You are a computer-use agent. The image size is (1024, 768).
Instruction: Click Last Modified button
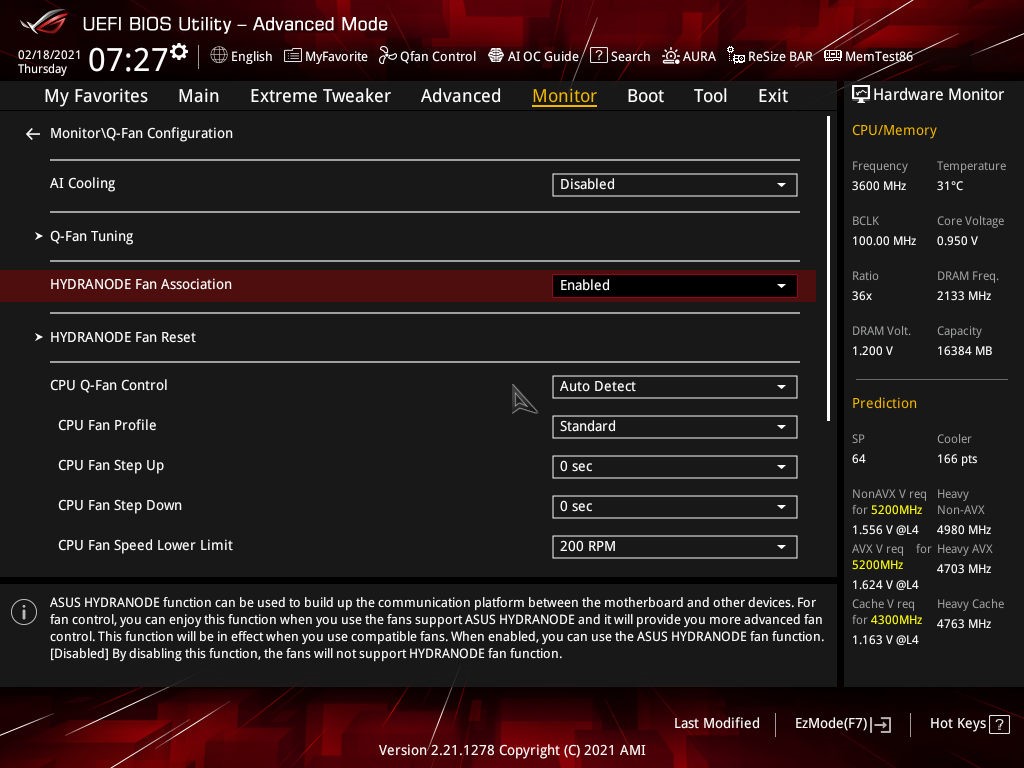(x=716, y=724)
